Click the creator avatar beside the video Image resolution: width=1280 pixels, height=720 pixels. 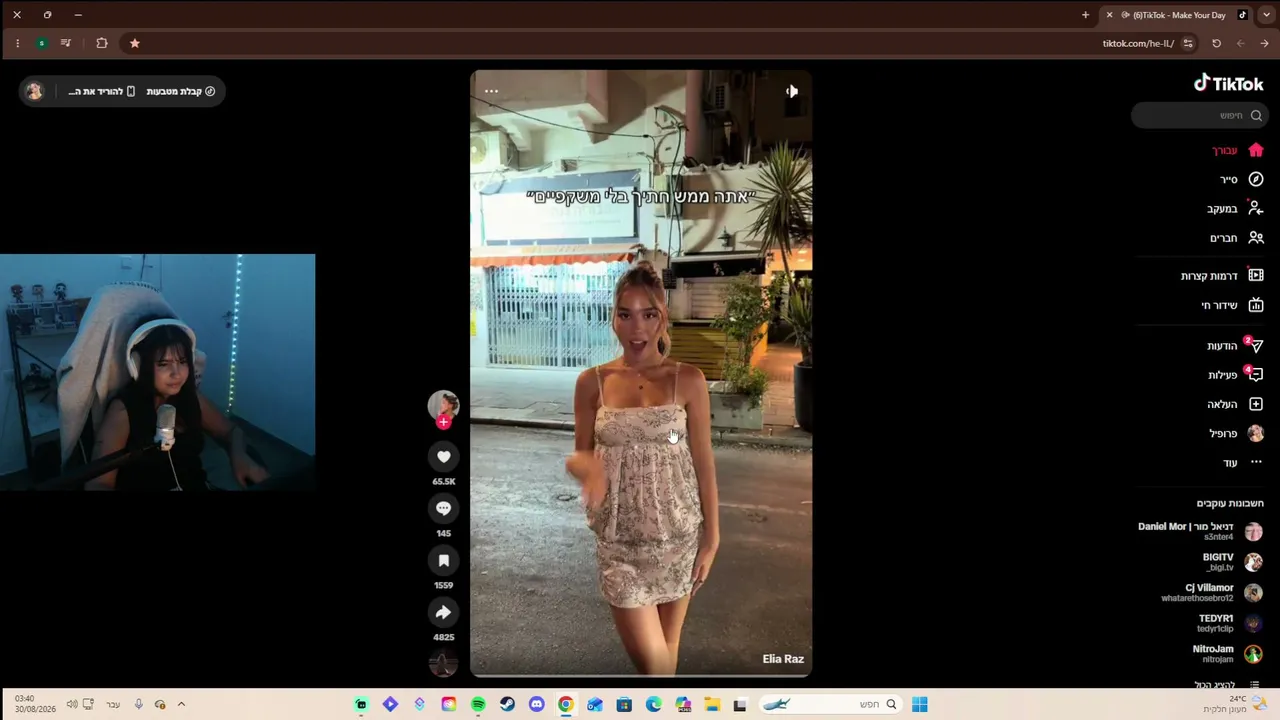[443, 404]
